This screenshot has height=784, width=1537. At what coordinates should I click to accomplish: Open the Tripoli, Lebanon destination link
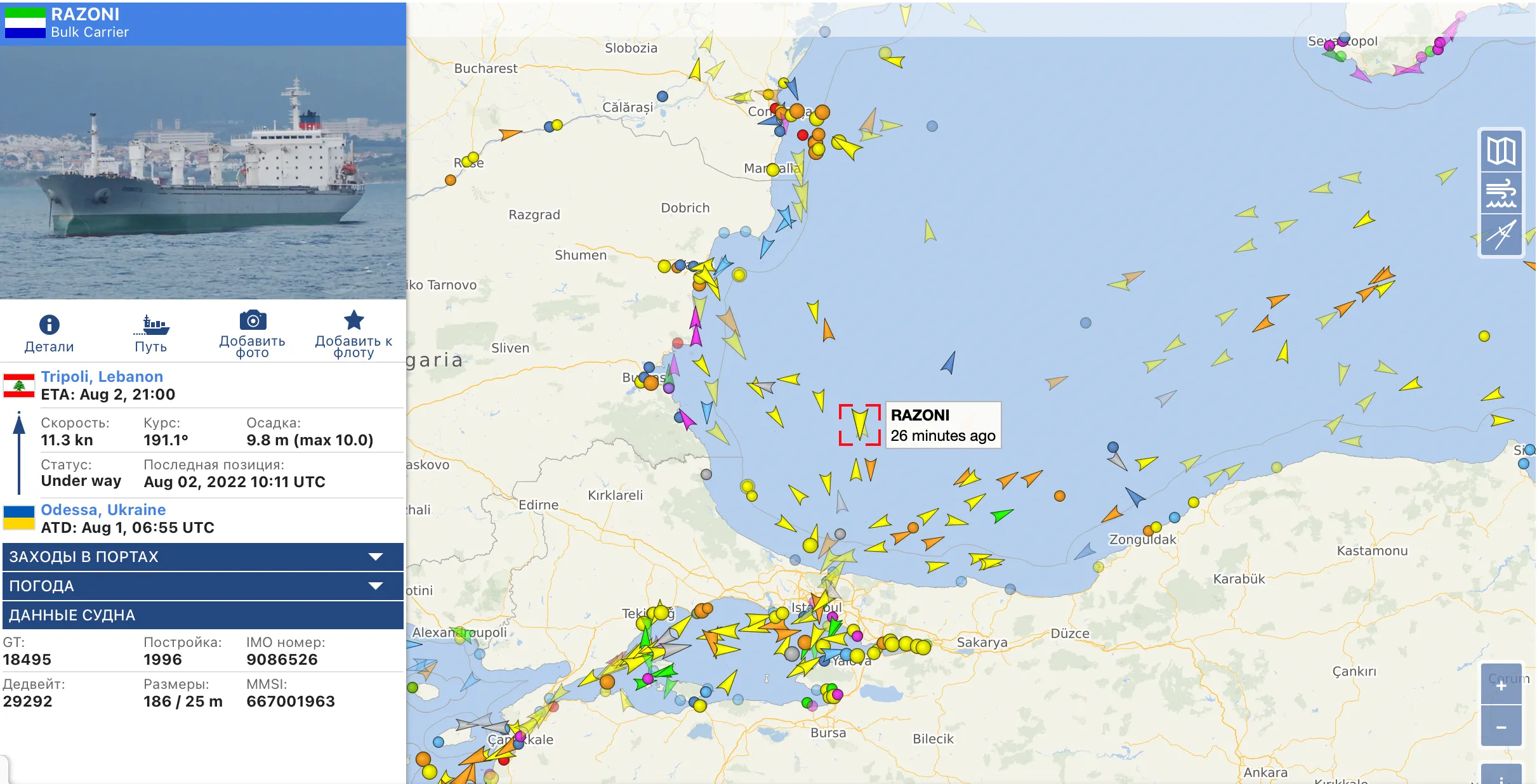pyautogui.click(x=102, y=377)
